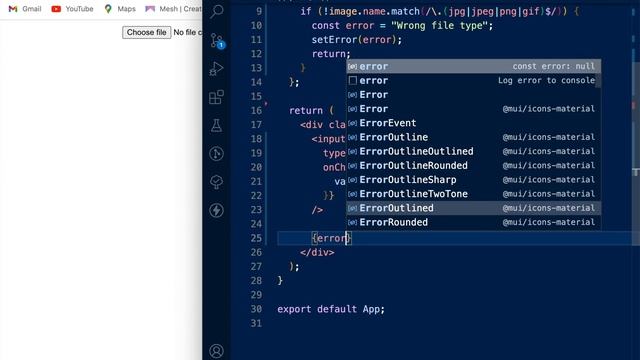This screenshot has width=640, height=360.
Task: Open the Search view in activity bar
Action: (216, 11)
